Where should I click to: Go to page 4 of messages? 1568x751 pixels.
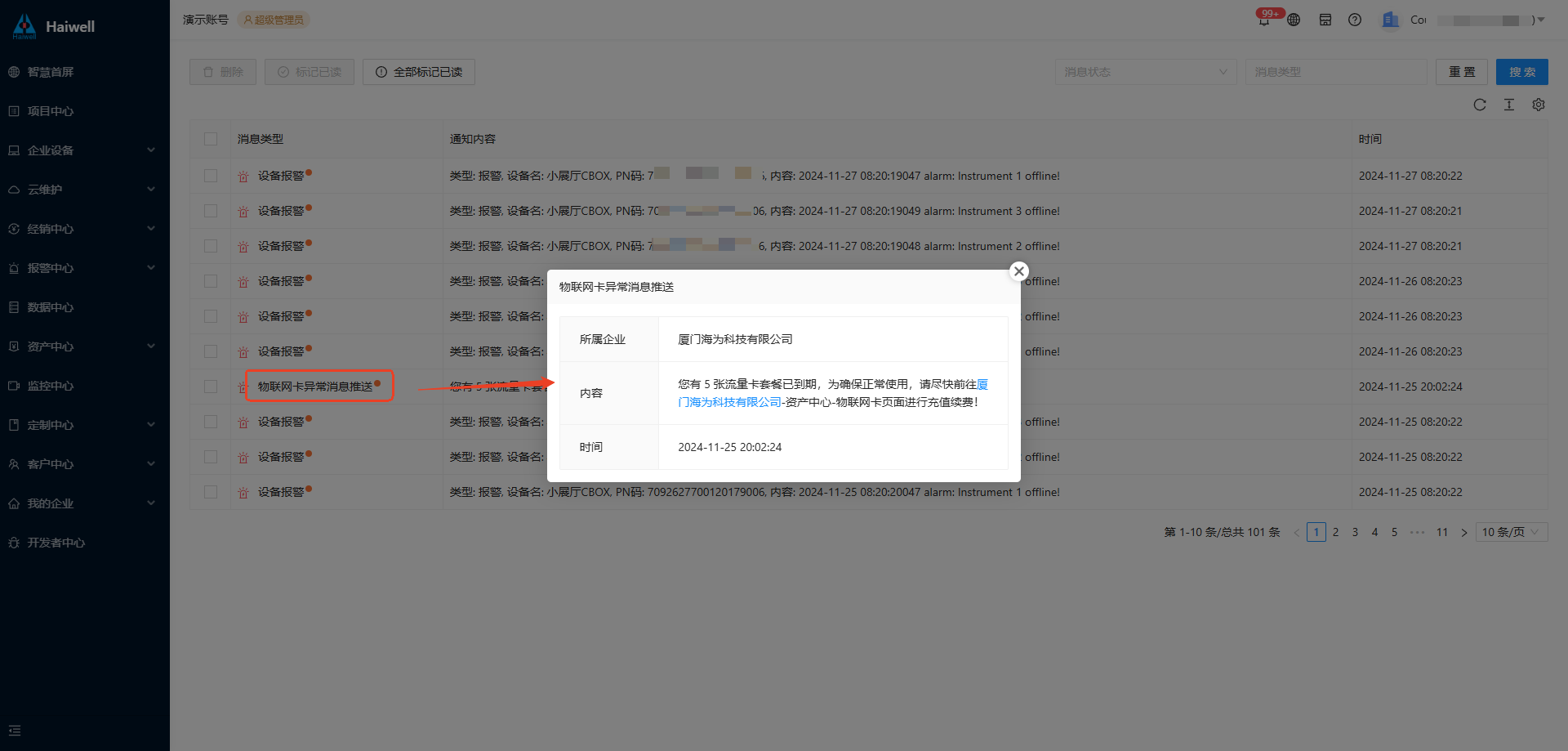click(x=1375, y=532)
